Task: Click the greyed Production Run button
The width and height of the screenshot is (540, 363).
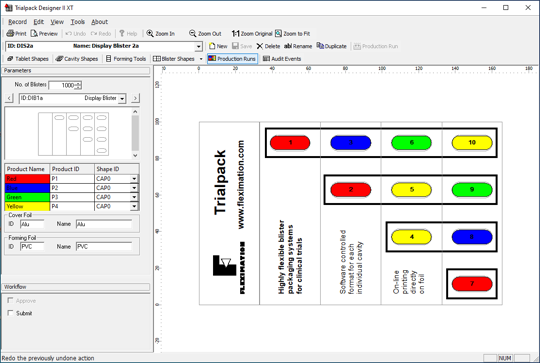Action: [376, 46]
